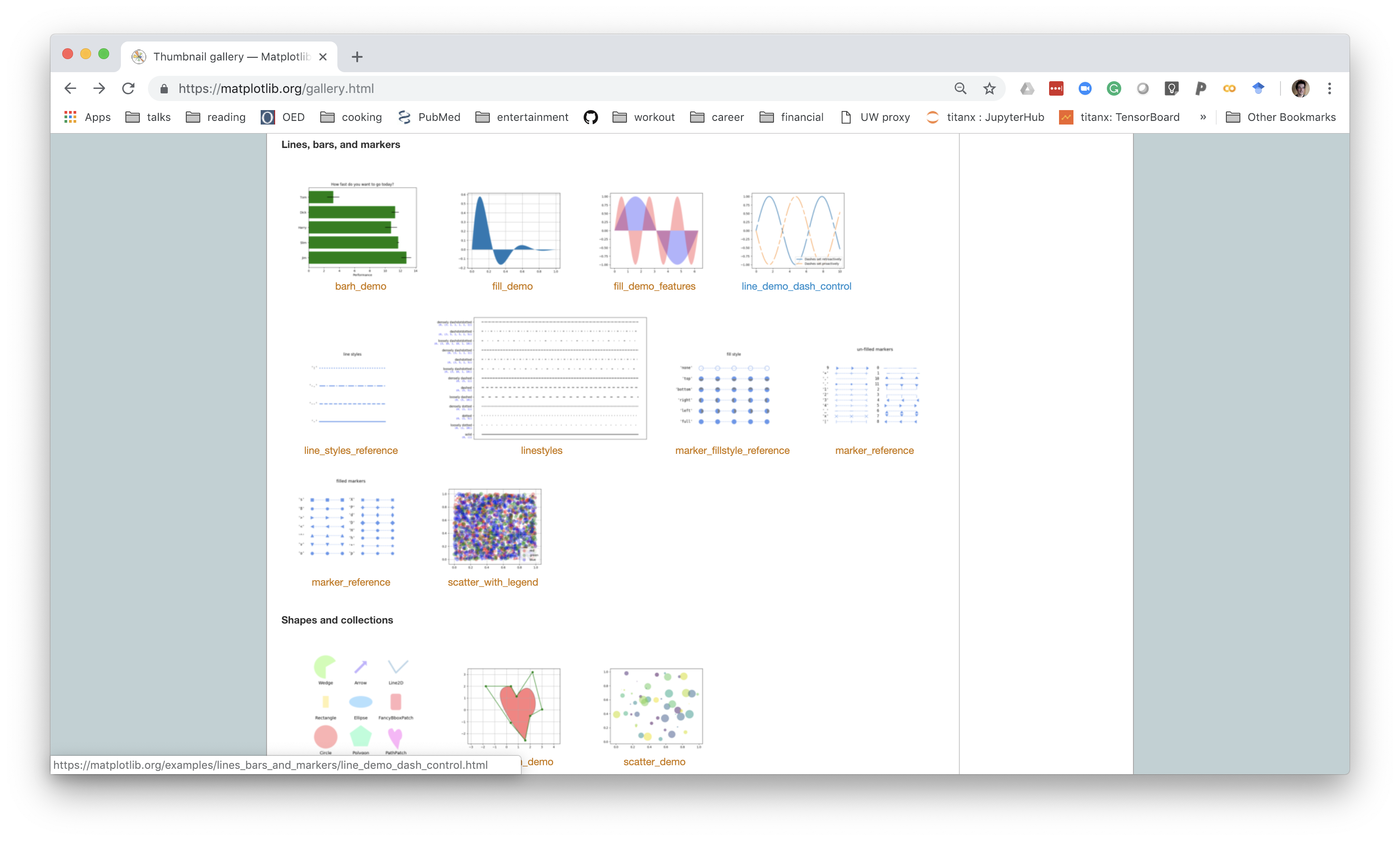Click the dashed sine lines thumbnail
This screenshot has height=841, width=1400.
793,232
